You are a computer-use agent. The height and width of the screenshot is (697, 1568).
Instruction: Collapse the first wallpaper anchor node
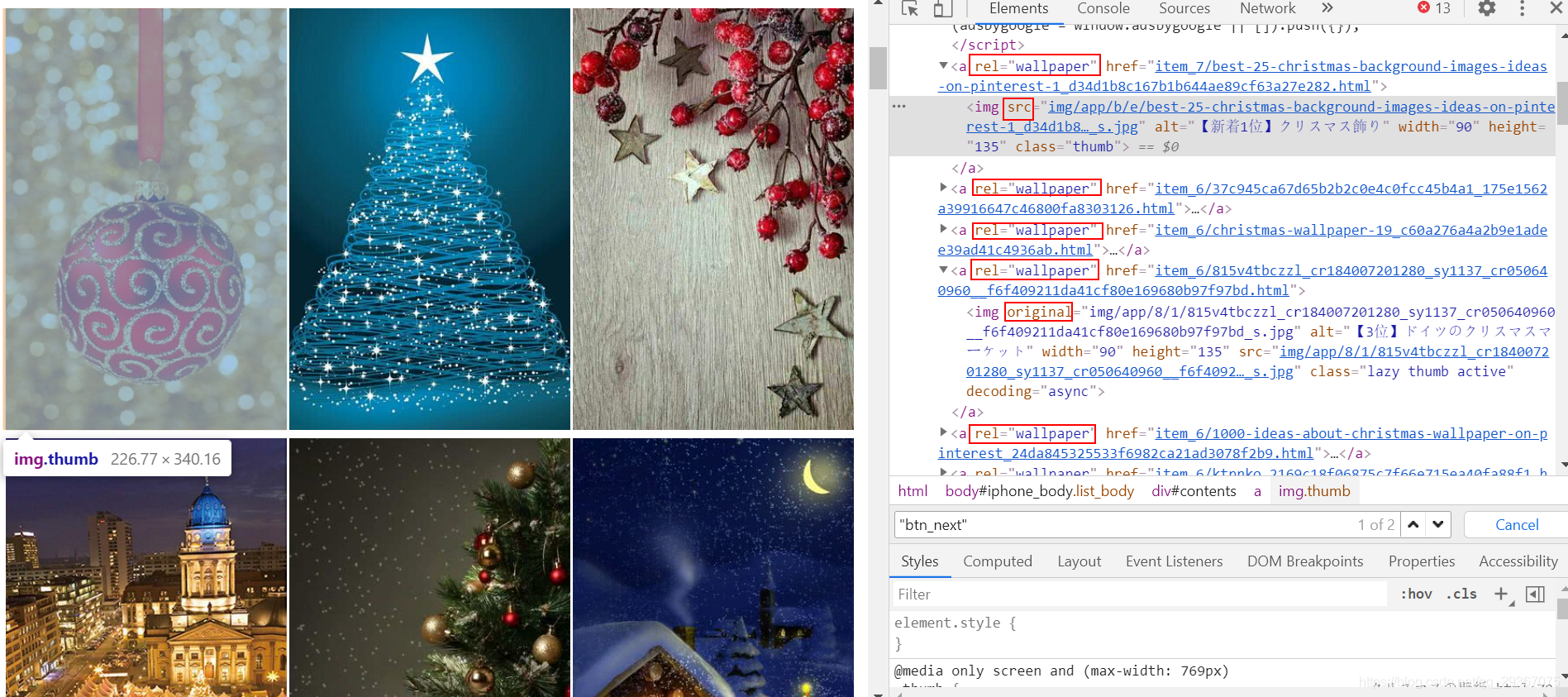coord(943,65)
